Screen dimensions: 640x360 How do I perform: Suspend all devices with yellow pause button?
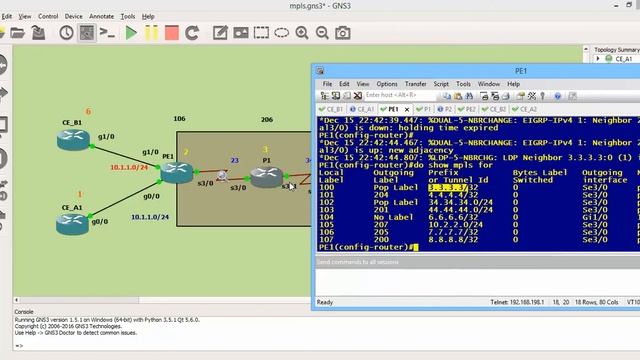[x=151, y=33]
